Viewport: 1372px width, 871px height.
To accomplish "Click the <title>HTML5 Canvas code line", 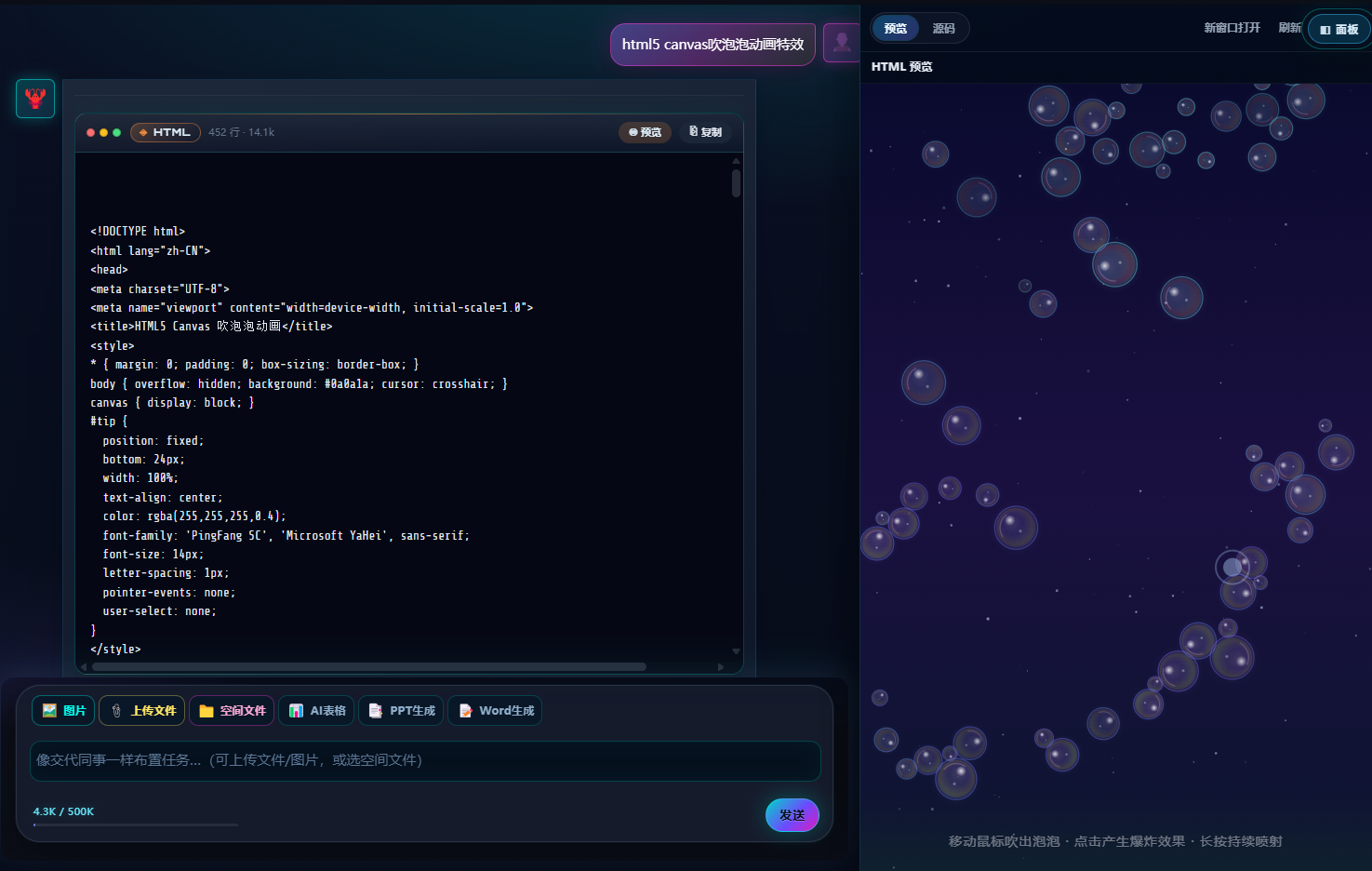I will 211,327.
